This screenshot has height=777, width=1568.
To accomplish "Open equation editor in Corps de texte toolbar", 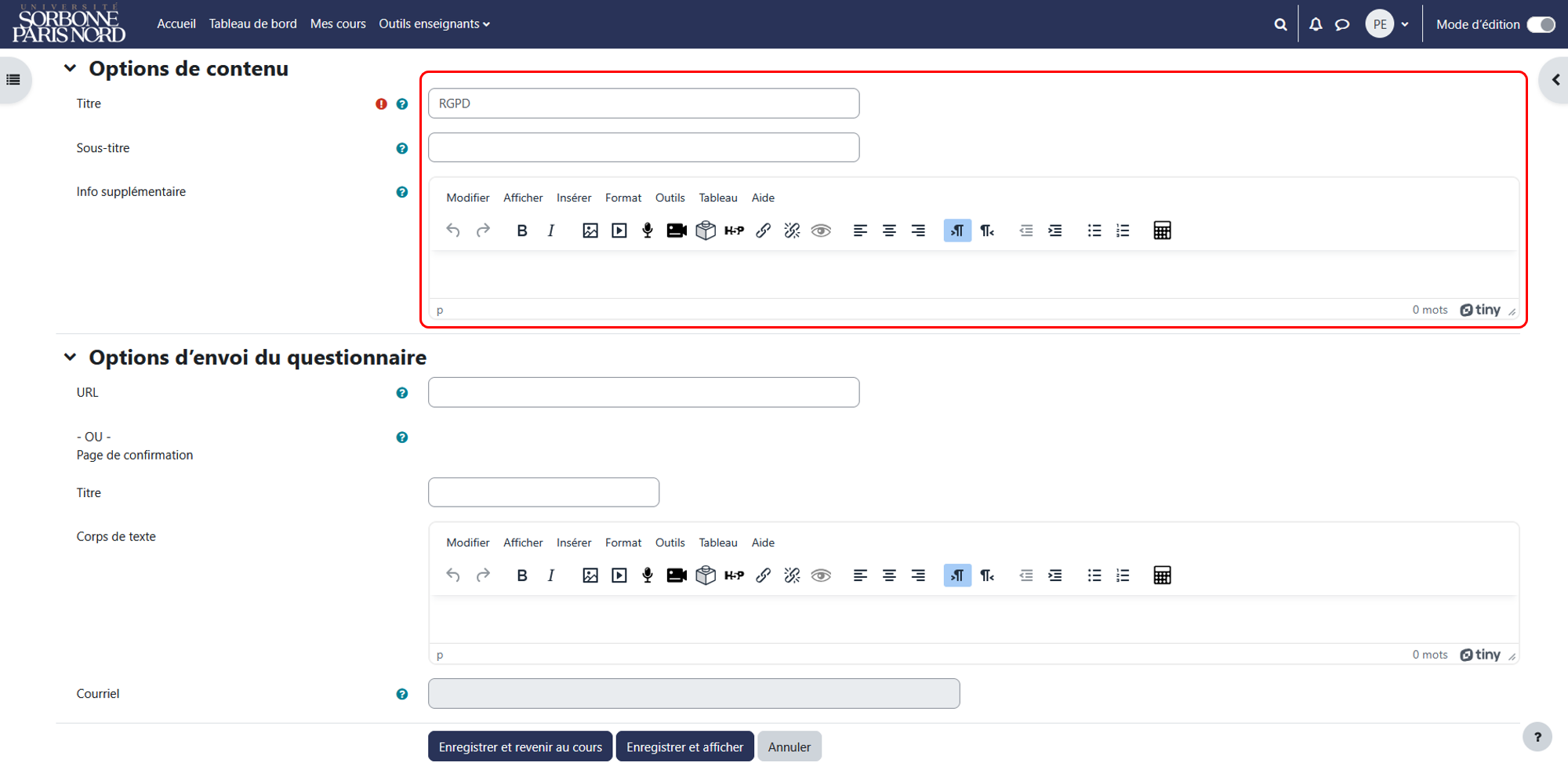I will (x=1162, y=575).
